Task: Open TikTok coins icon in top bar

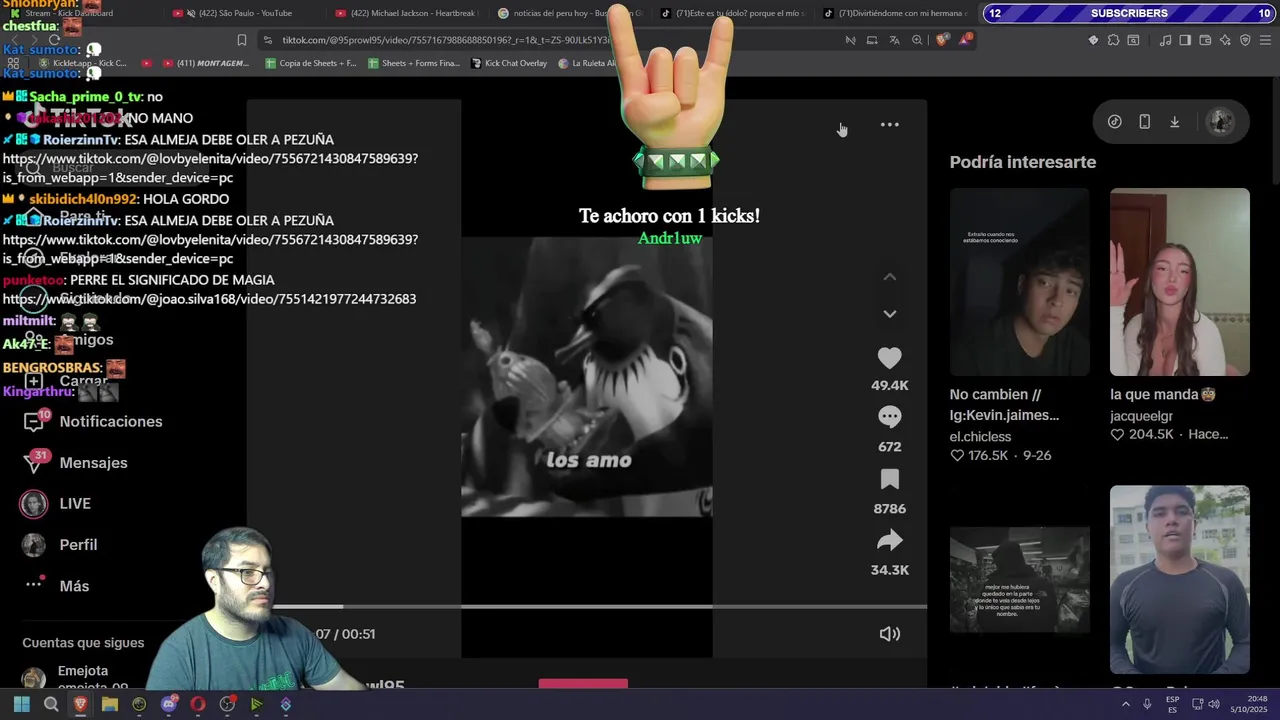Action: coord(1114,121)
